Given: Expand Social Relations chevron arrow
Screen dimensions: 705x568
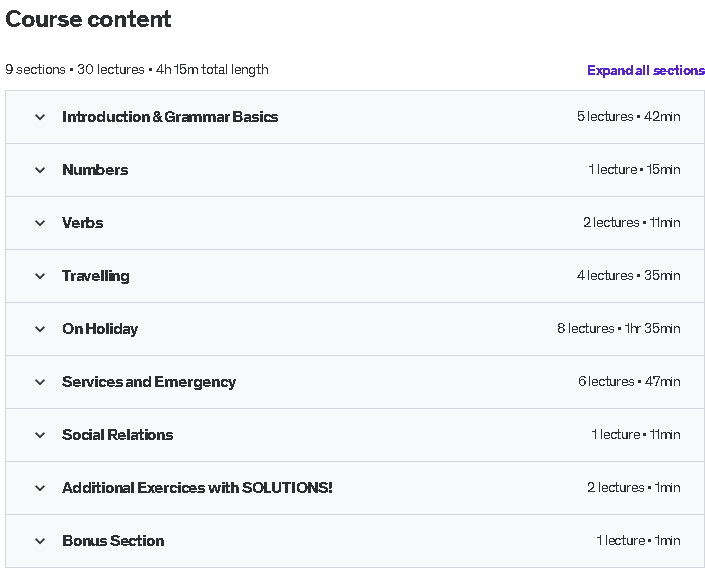Looking at the screenshot, I should (40, 435).
